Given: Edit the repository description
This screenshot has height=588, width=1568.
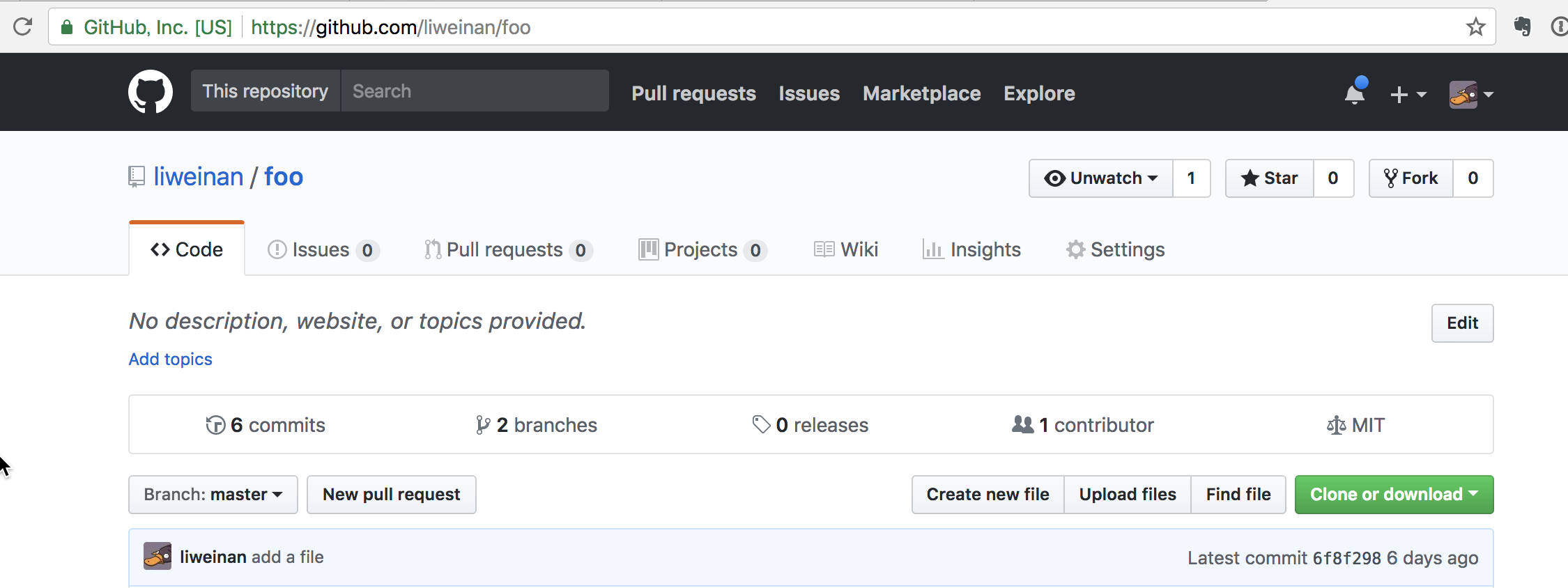Looking at the screenshot, I should point(1462,323).
